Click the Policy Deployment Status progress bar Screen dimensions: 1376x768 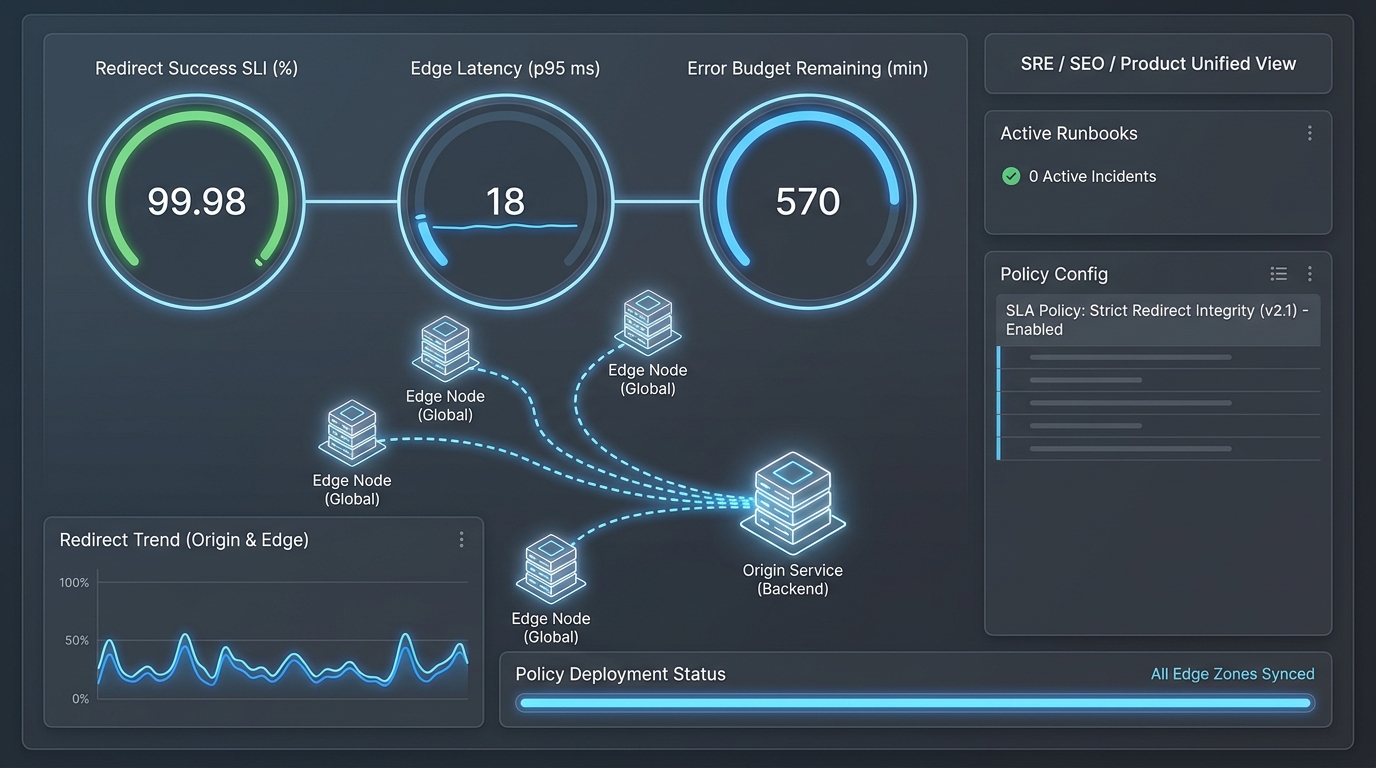point(915,703)
